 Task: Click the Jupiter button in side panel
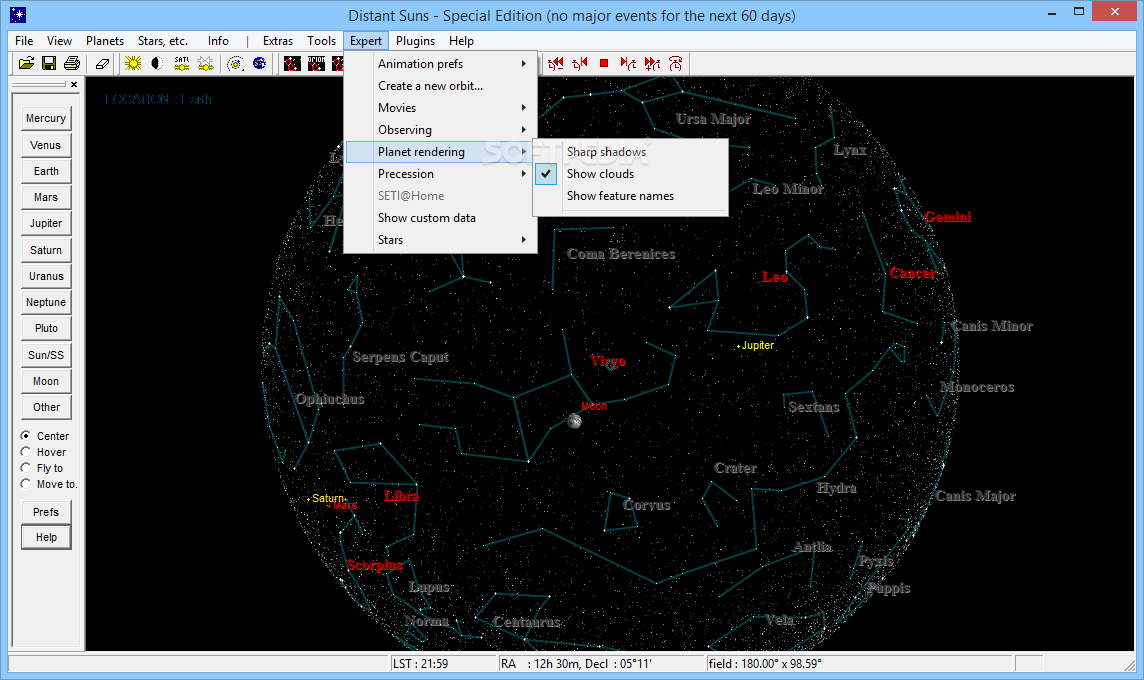[x=46, y=223]
